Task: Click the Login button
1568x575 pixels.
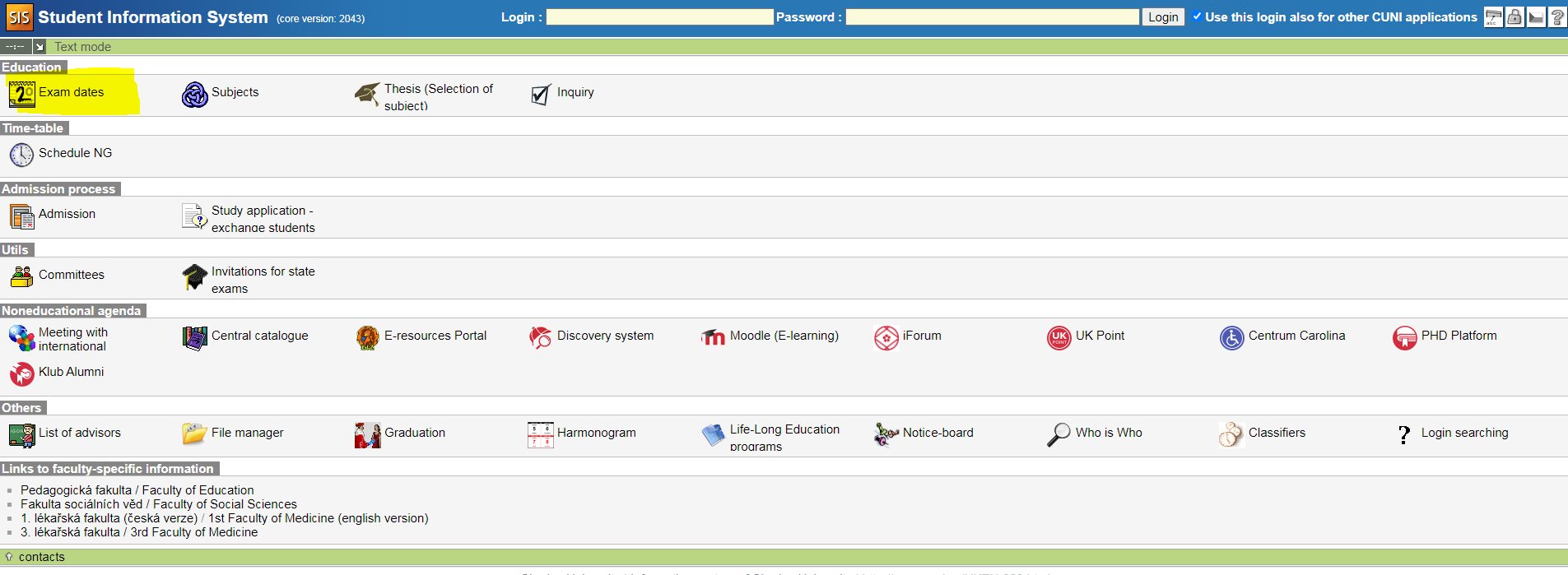Action: (x=1163, y=17)
